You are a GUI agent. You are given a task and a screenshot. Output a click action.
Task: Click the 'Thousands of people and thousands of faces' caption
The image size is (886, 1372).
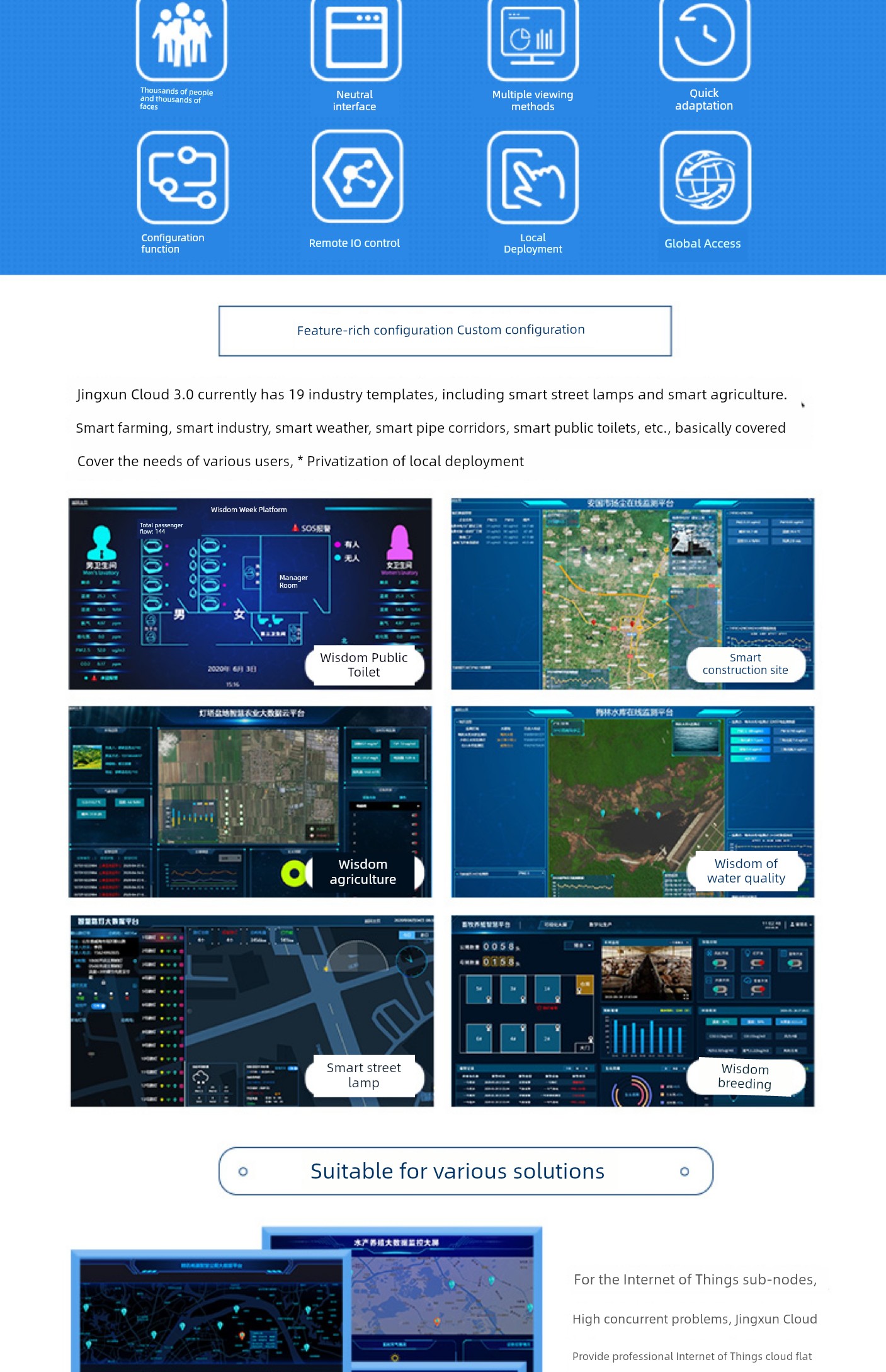176,99
